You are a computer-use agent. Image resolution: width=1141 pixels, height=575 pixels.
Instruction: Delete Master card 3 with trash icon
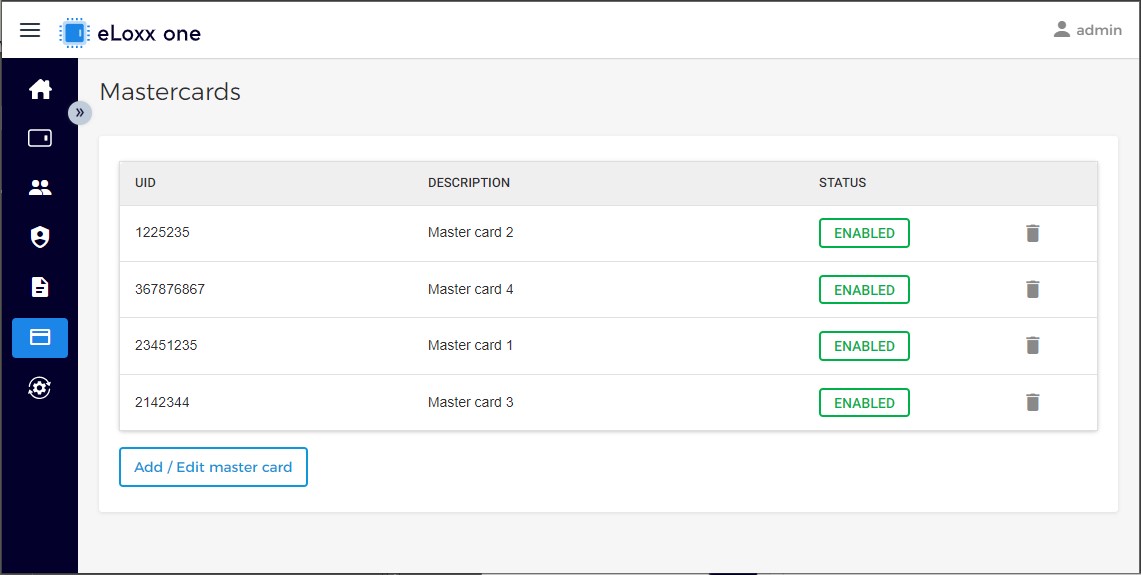[x=1032, y=402]
